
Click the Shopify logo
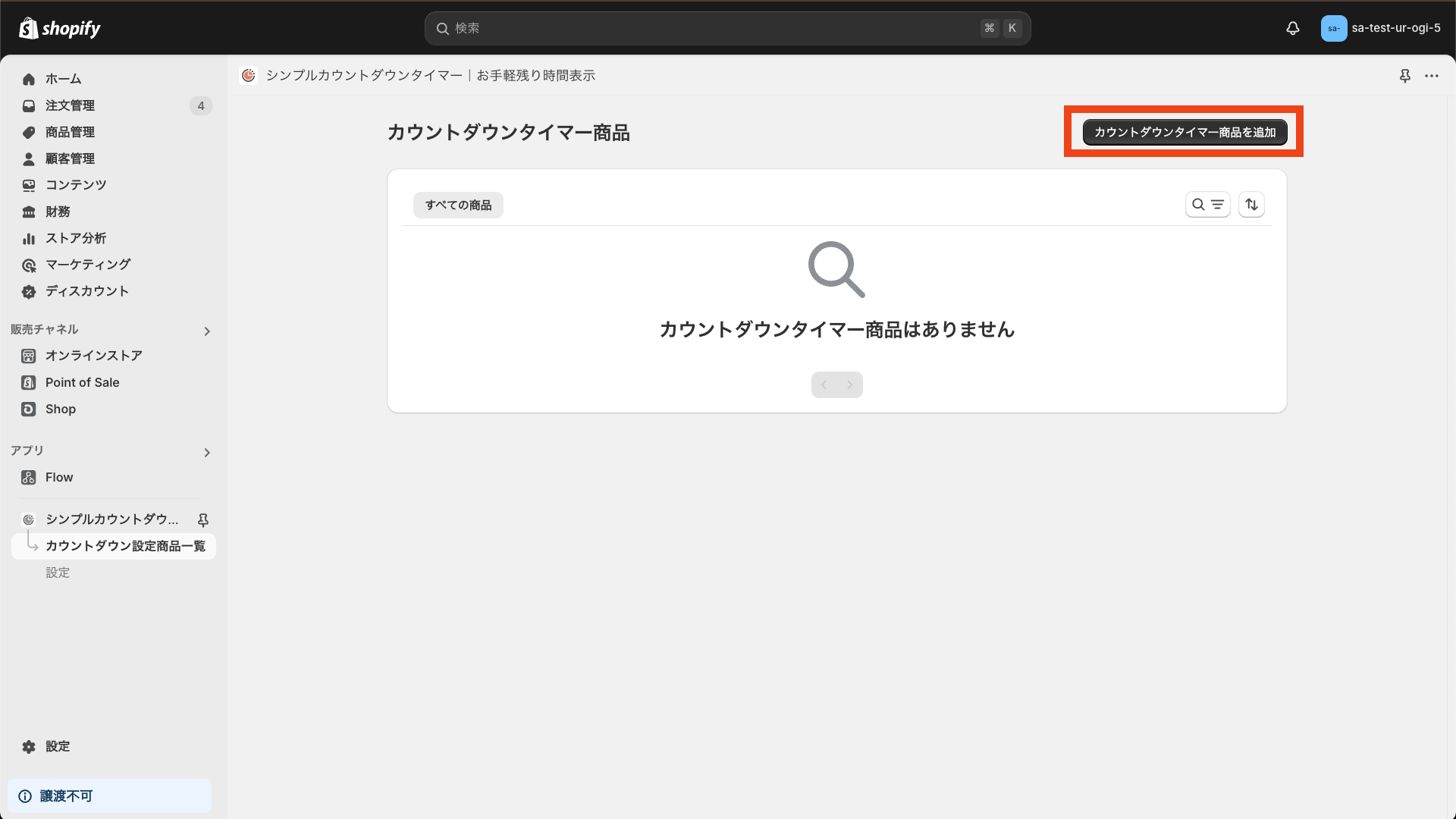click(59, 28)
